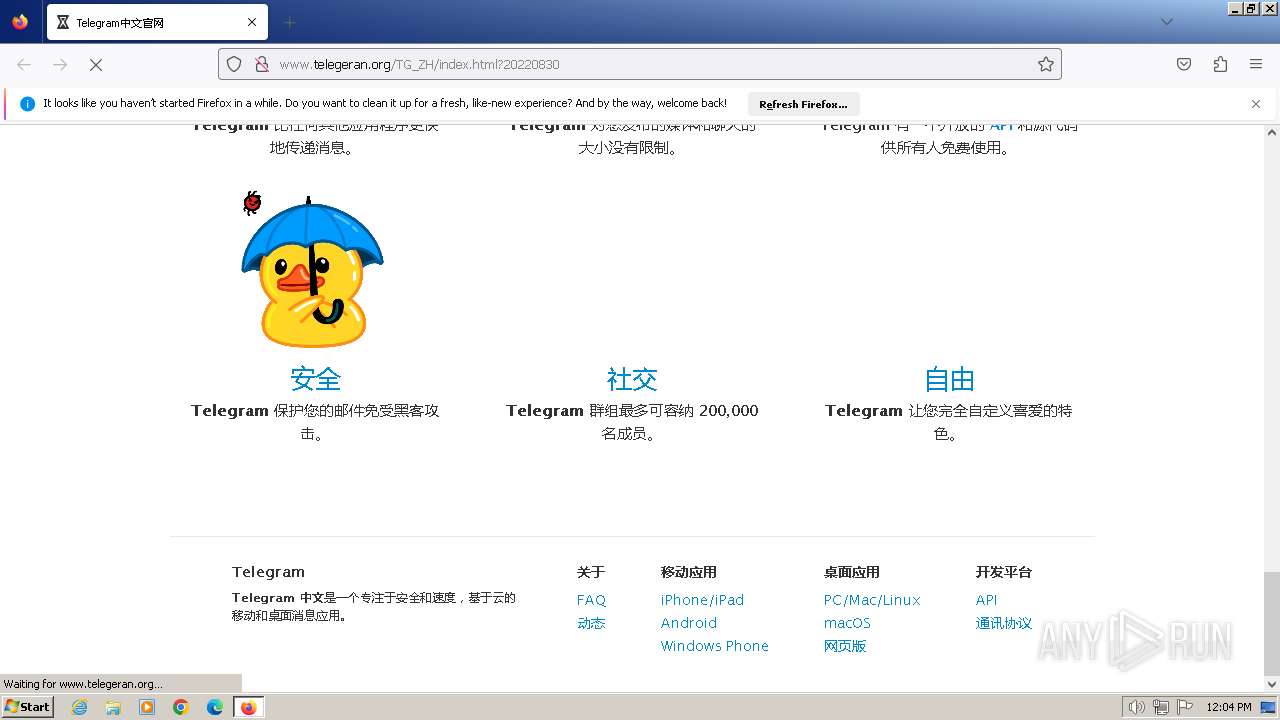Open Windows Media Player from taskbar
The height and width of the screenshot is (720, 1280).
pos(147,707)
